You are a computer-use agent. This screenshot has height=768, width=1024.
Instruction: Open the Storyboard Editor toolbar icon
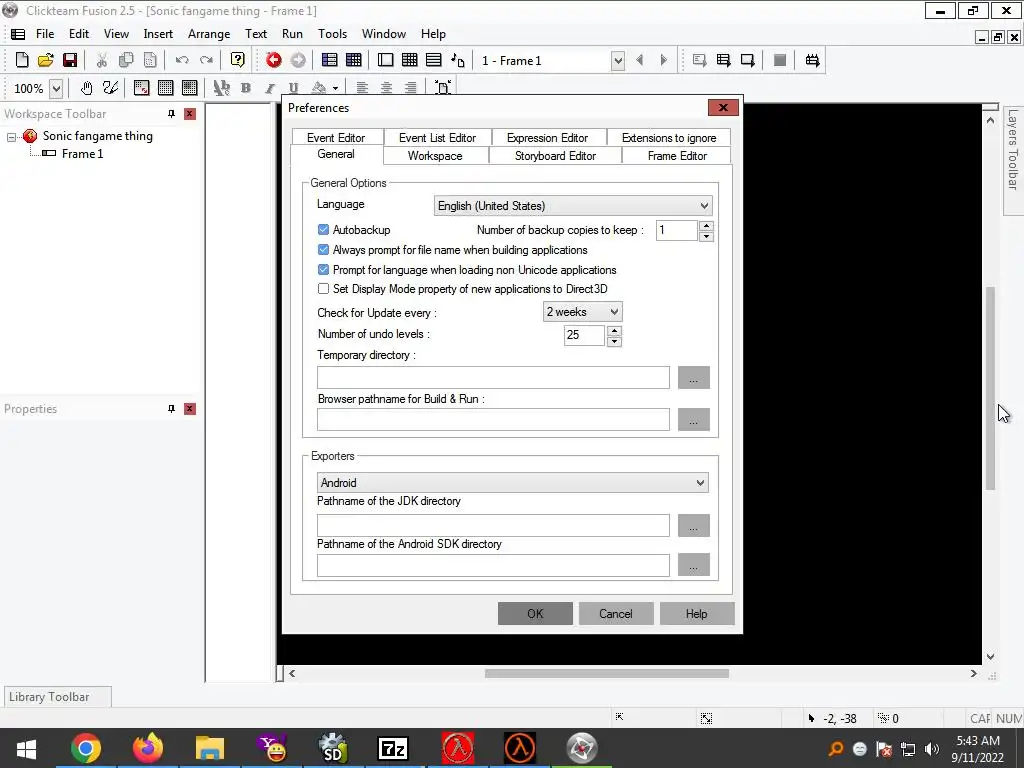pyautogui.click(x=330, y=60)
